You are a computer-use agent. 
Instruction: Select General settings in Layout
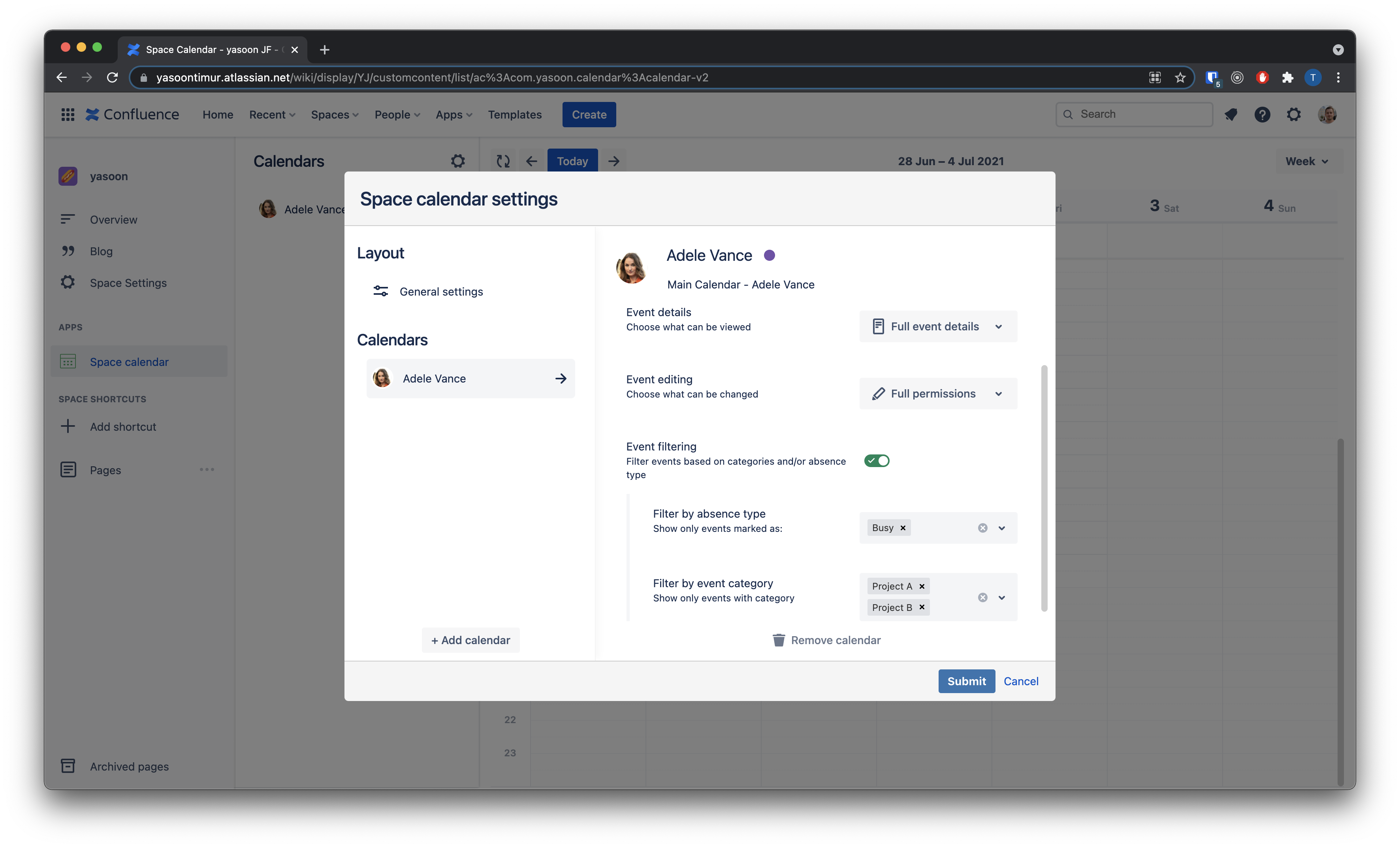(441, 292)
